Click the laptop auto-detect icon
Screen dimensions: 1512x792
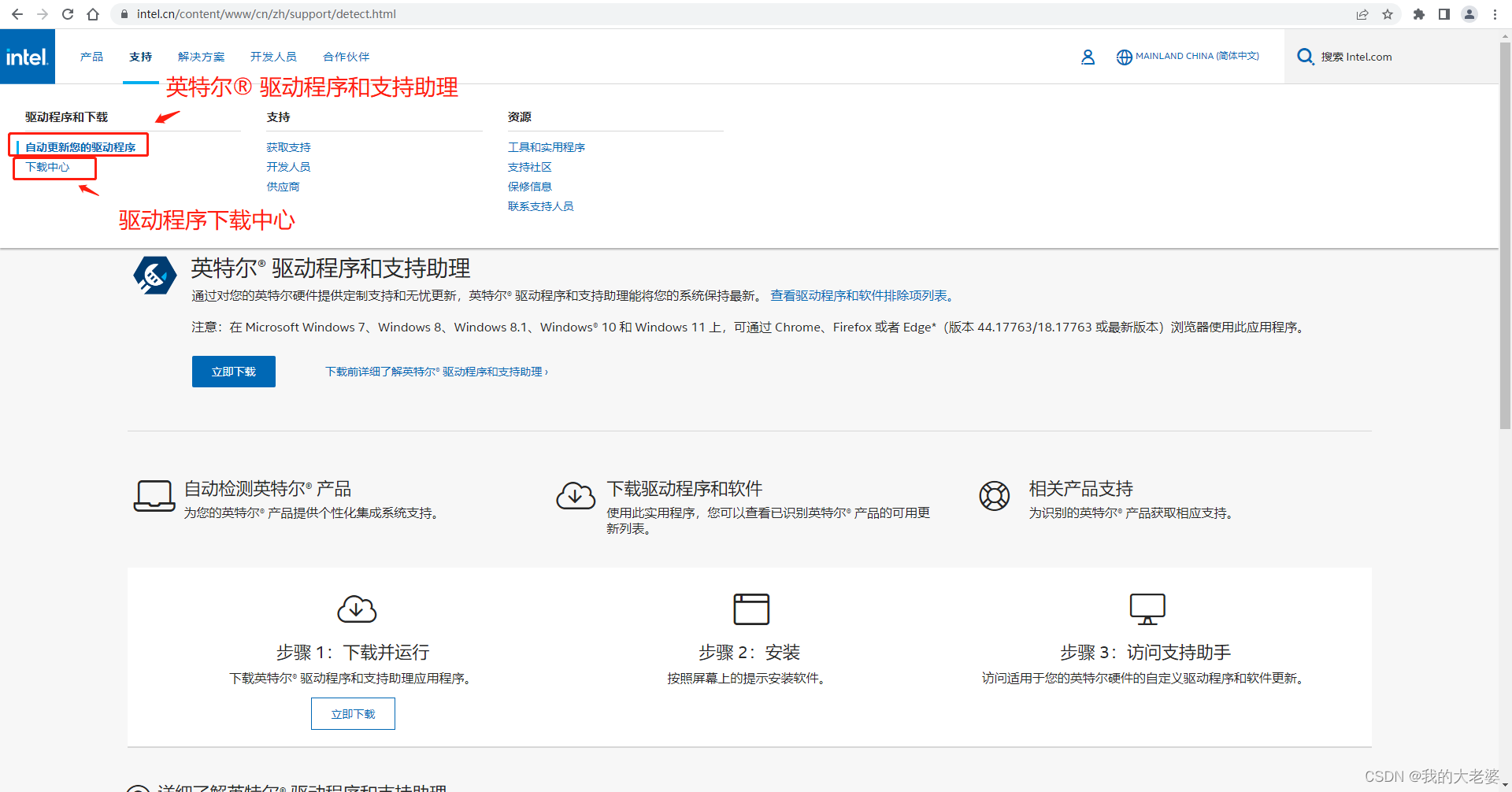[154, 496]
